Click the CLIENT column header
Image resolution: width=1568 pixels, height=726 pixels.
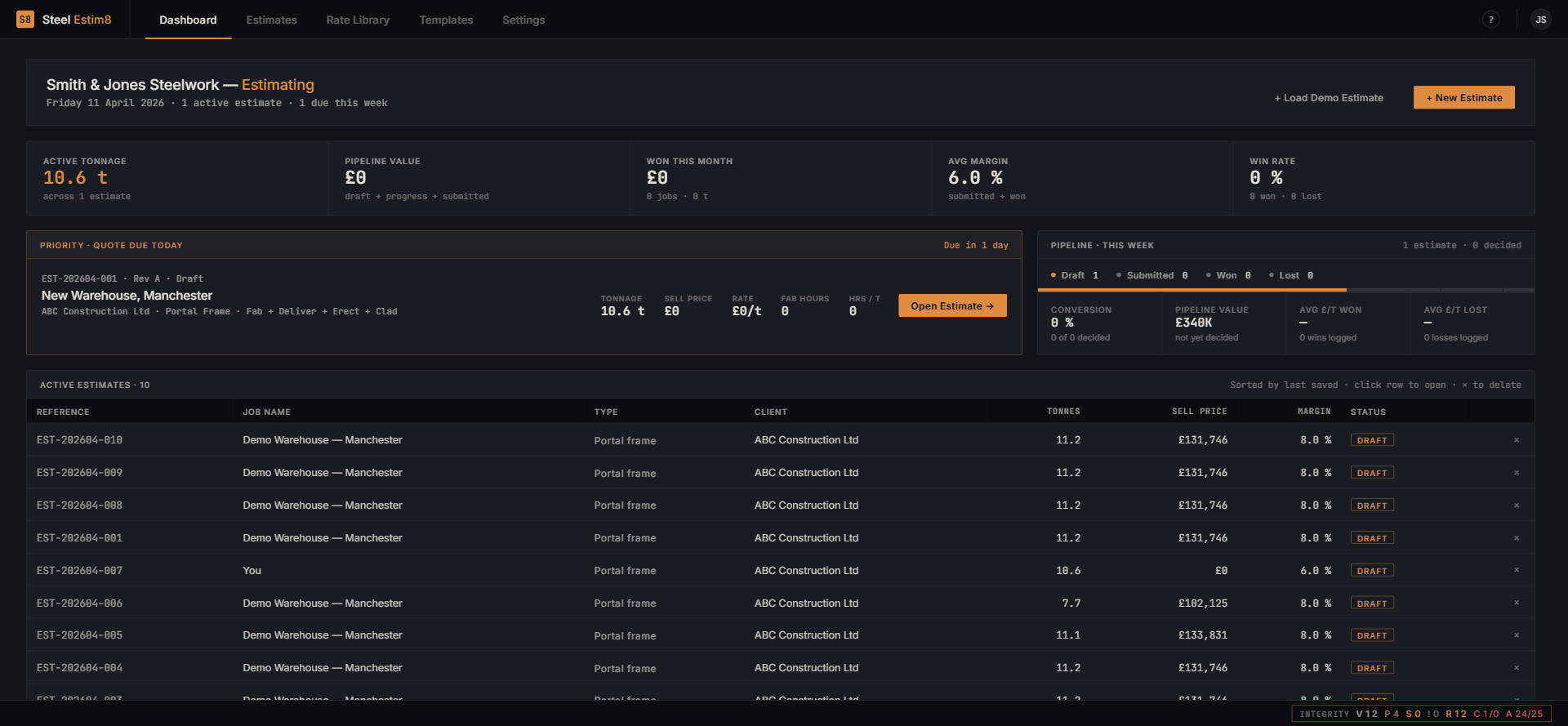pos(770,412)
